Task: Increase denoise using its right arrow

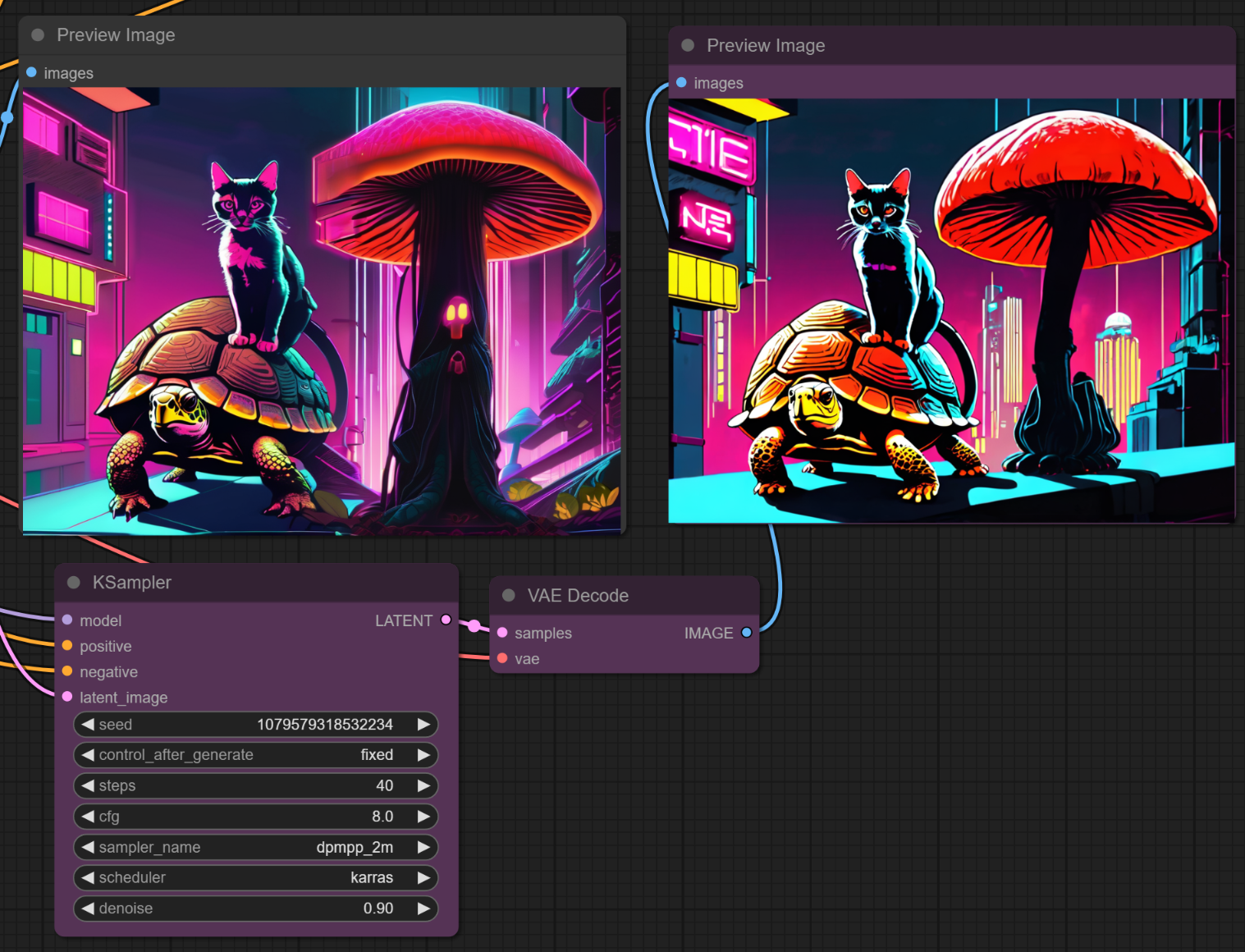Action: coord(423,909)
